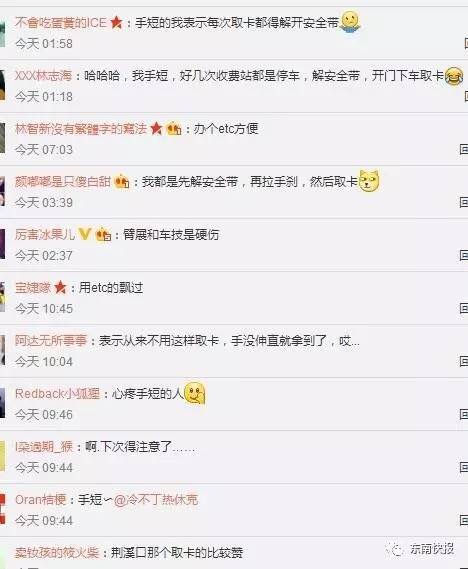
Task: Click avatar thumbnail of Oran桔梗
Action: (3, 509)
